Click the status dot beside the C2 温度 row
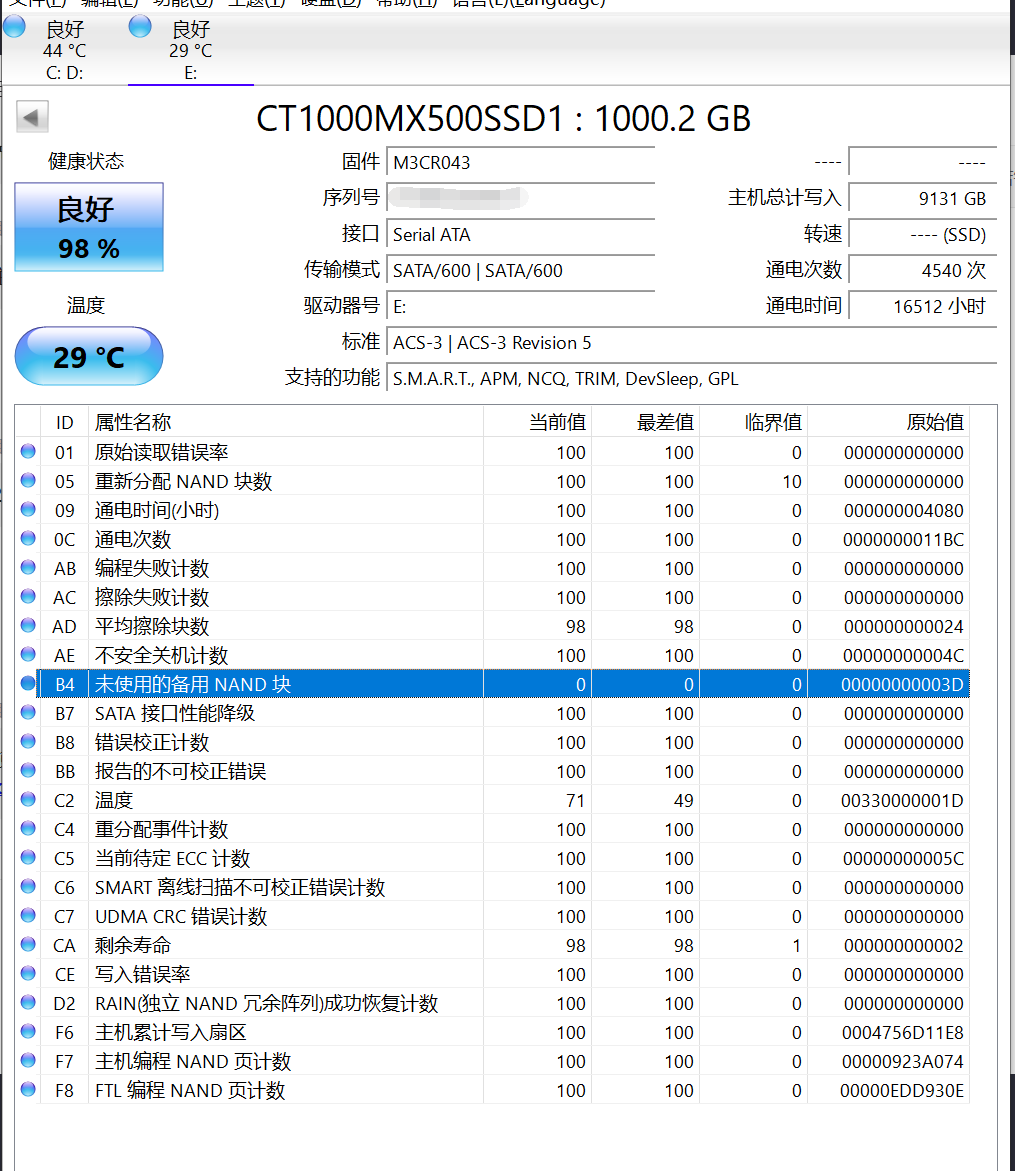Image resolution: width=1015 pixels, height=1171 pixels. (27, 800)
